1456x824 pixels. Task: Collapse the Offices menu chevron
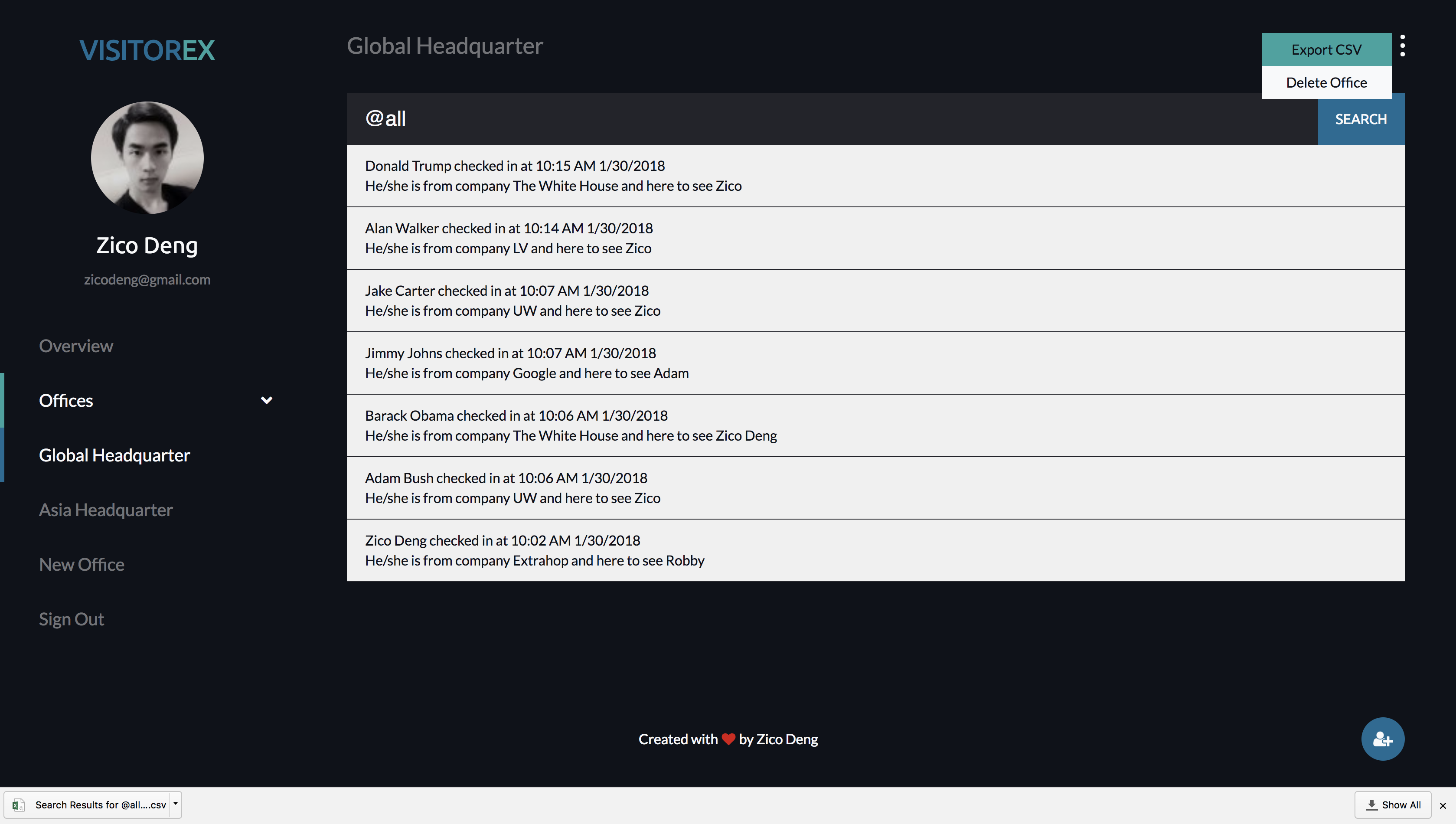pyautogui.click(x=266, y=401)
